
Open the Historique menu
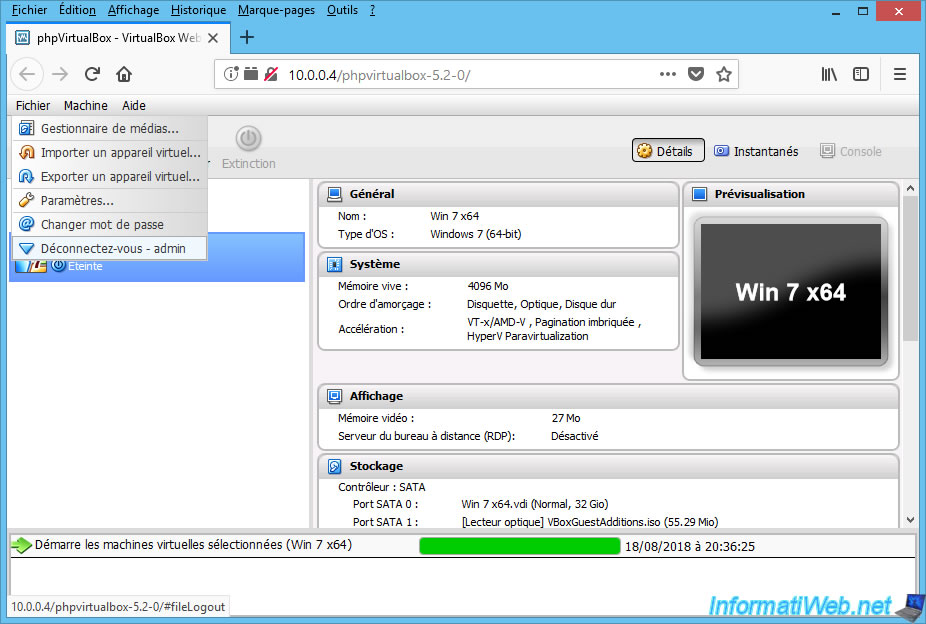pyautogui.click(x=198, y=10)
